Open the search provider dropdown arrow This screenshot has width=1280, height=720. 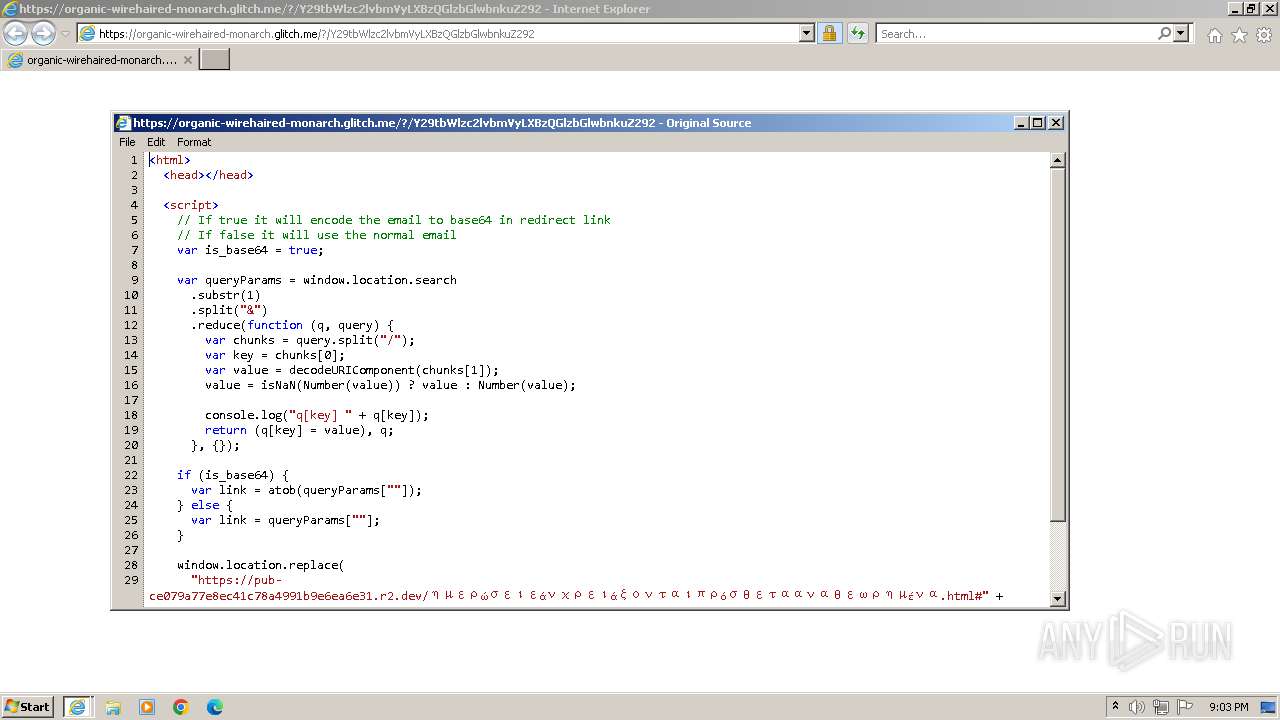tap(1181, 33)
